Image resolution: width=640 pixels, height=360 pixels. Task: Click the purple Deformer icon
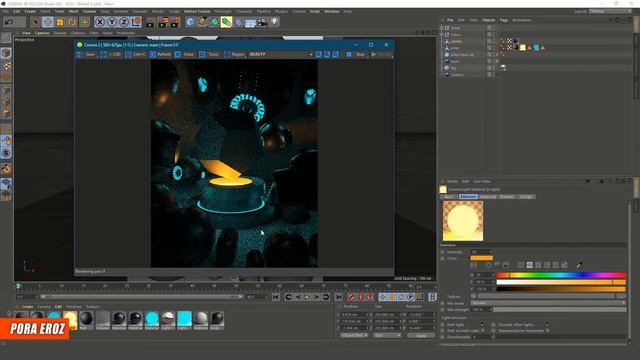(x=239, y=22)
